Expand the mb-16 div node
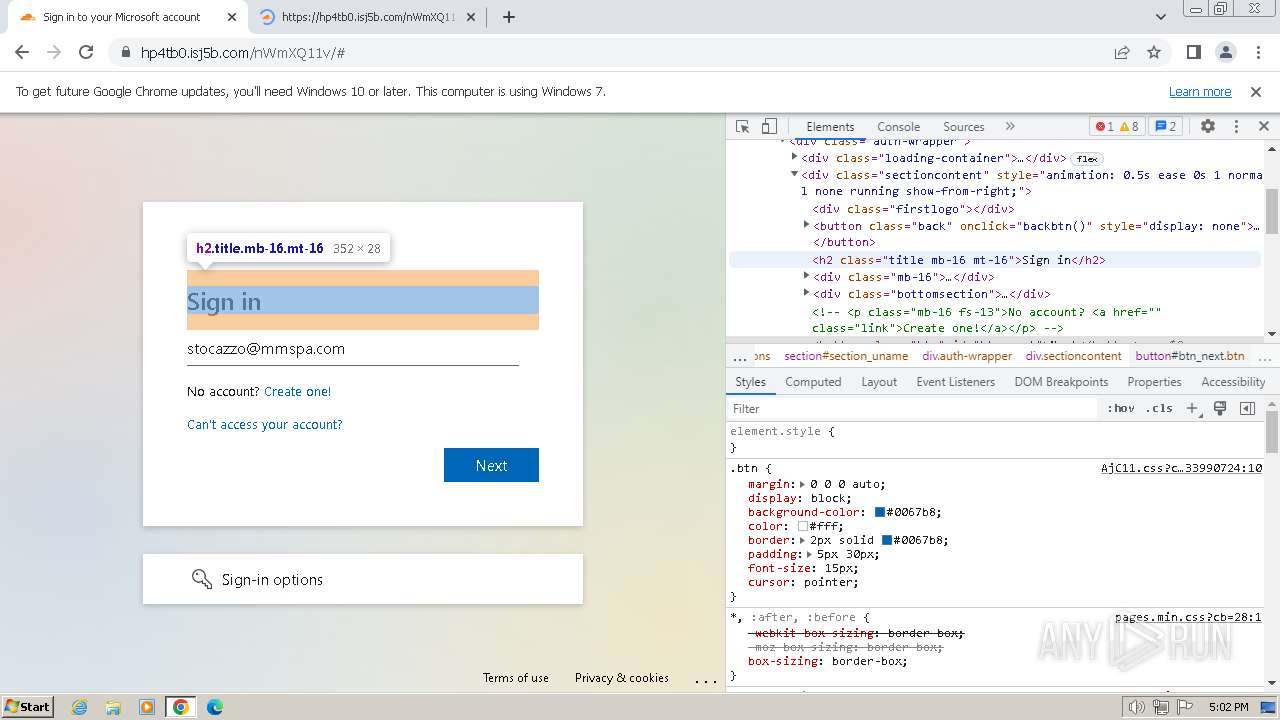The height and width of the screenshot is (720, 1280). 807,277
